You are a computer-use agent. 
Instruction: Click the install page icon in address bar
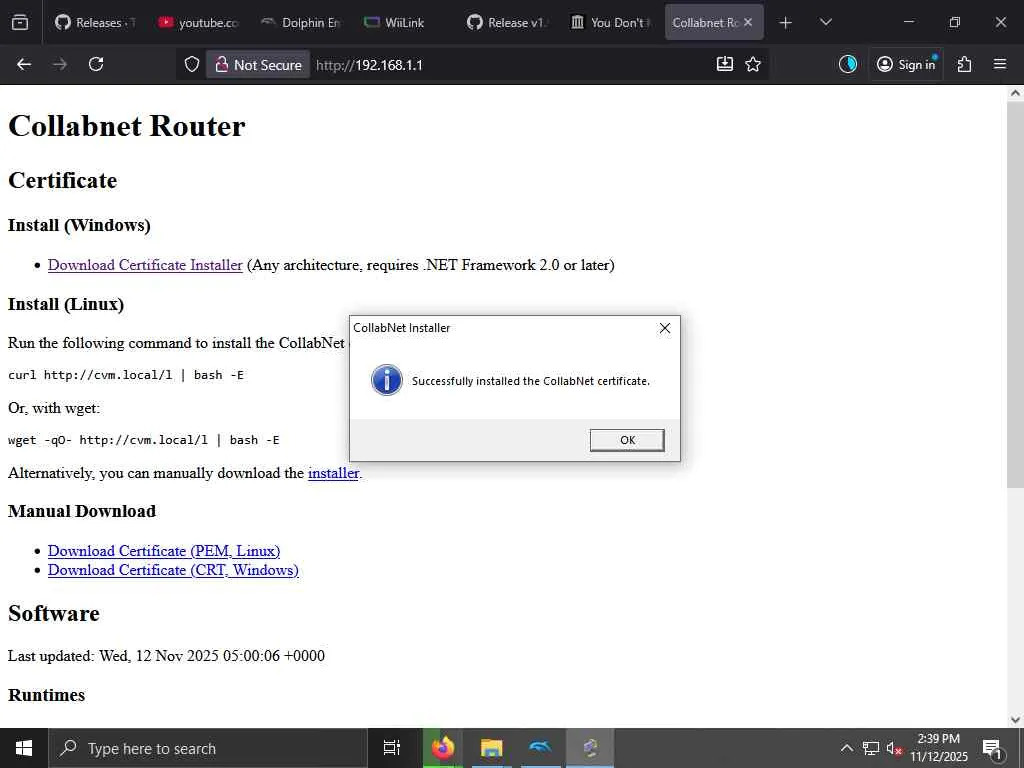[725, 64]
